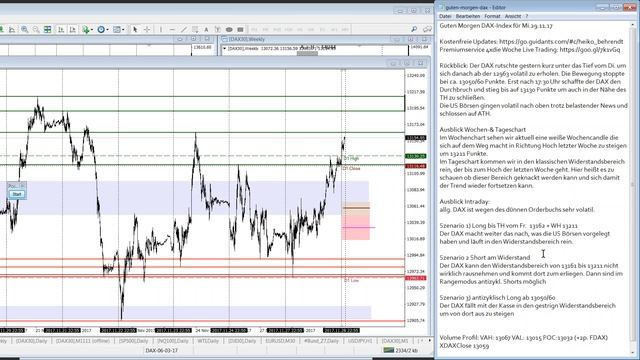Expand the periods dropdown arrow

(107, 29)
